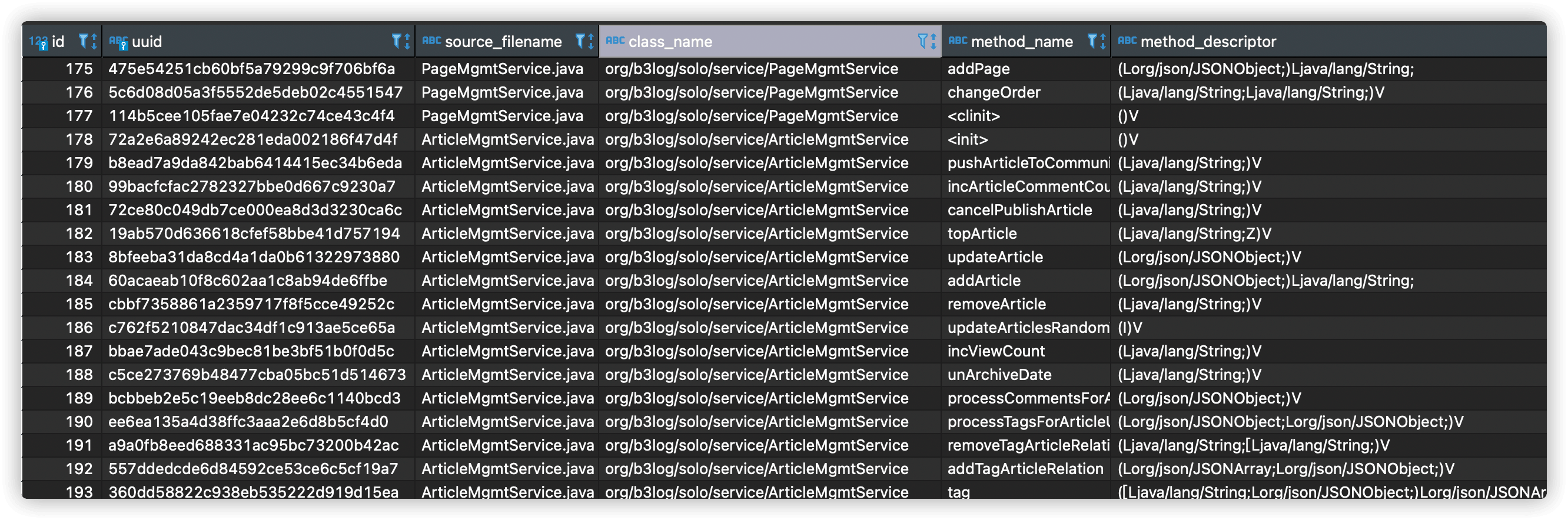Click ArticleMgmtService.java in row 184

click(x=507, y=281)
